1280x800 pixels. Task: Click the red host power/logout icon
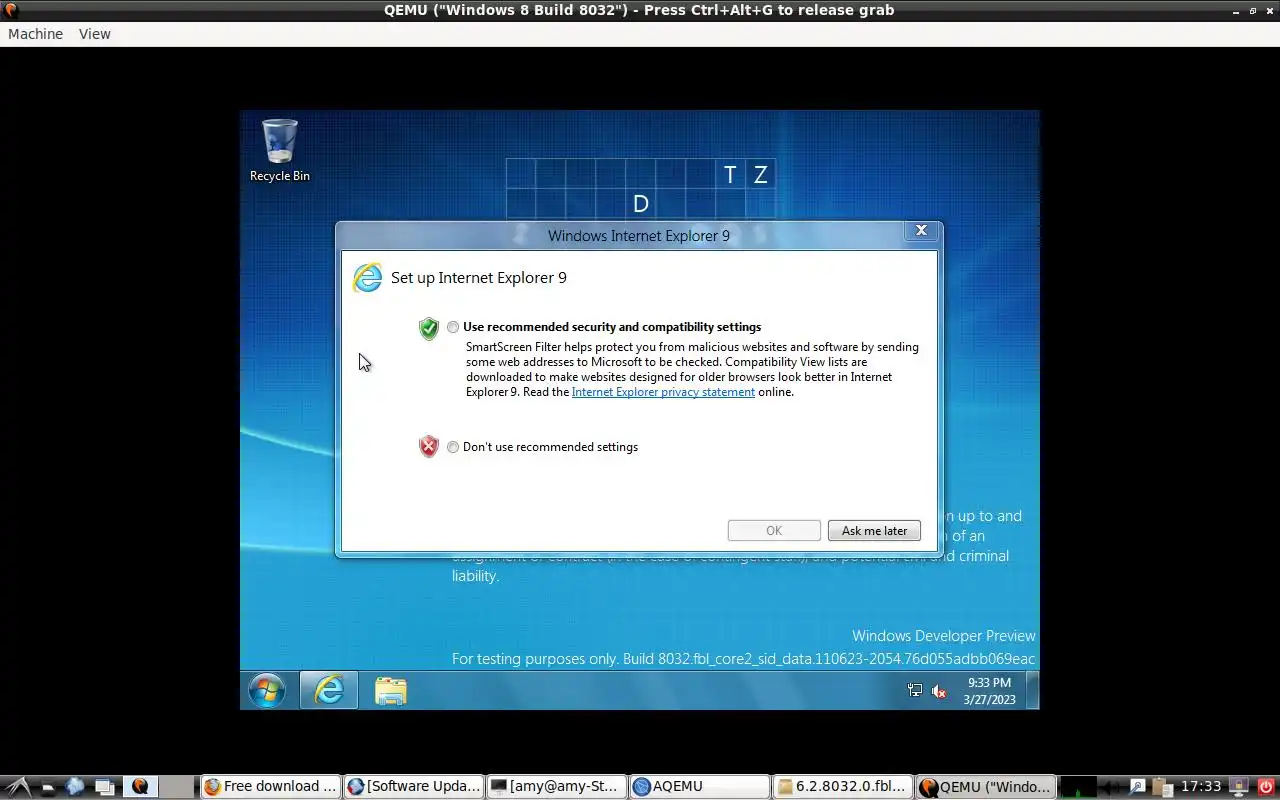[x=1266, y=787]
